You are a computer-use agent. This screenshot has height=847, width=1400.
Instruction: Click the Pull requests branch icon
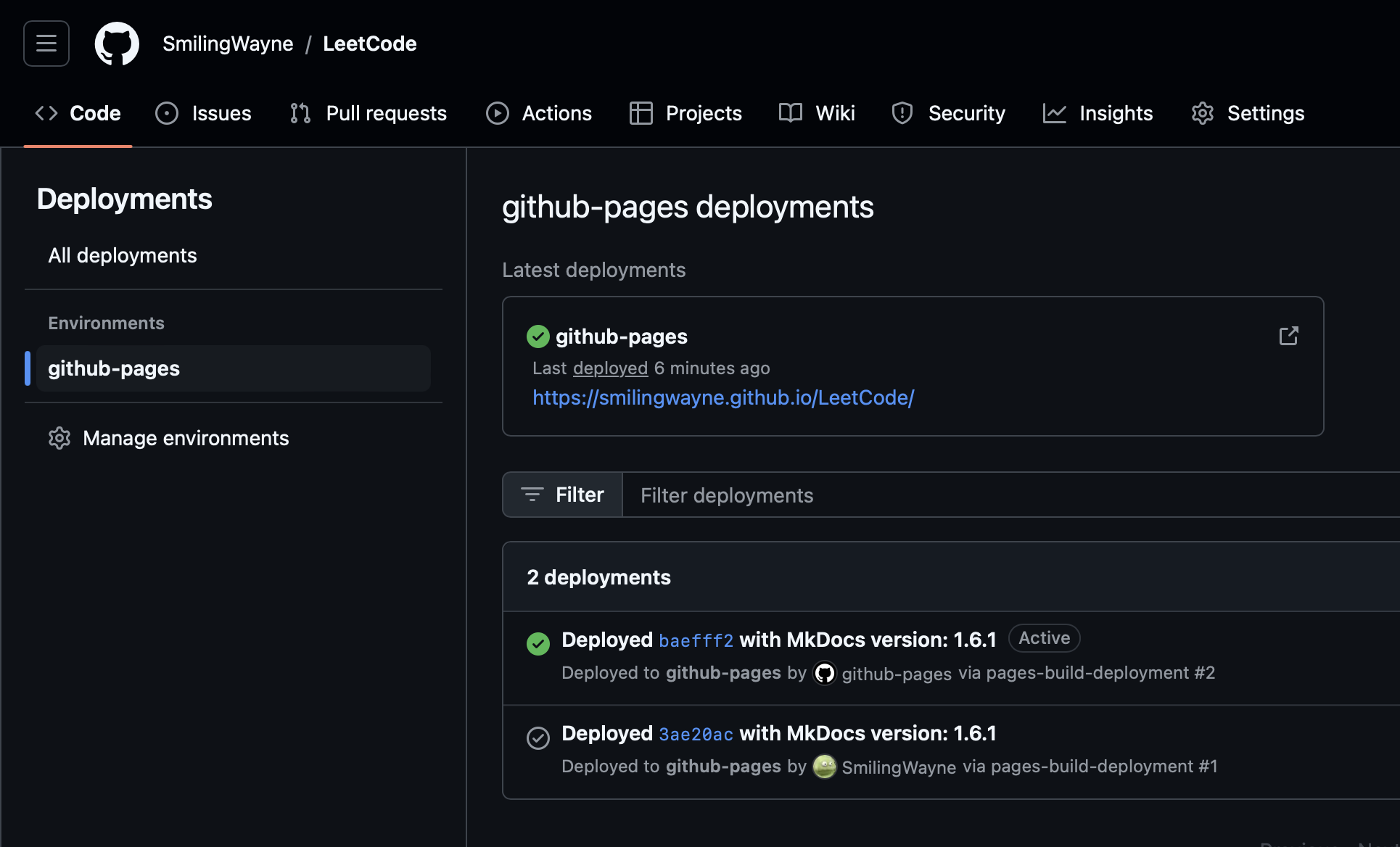(300, 113)
